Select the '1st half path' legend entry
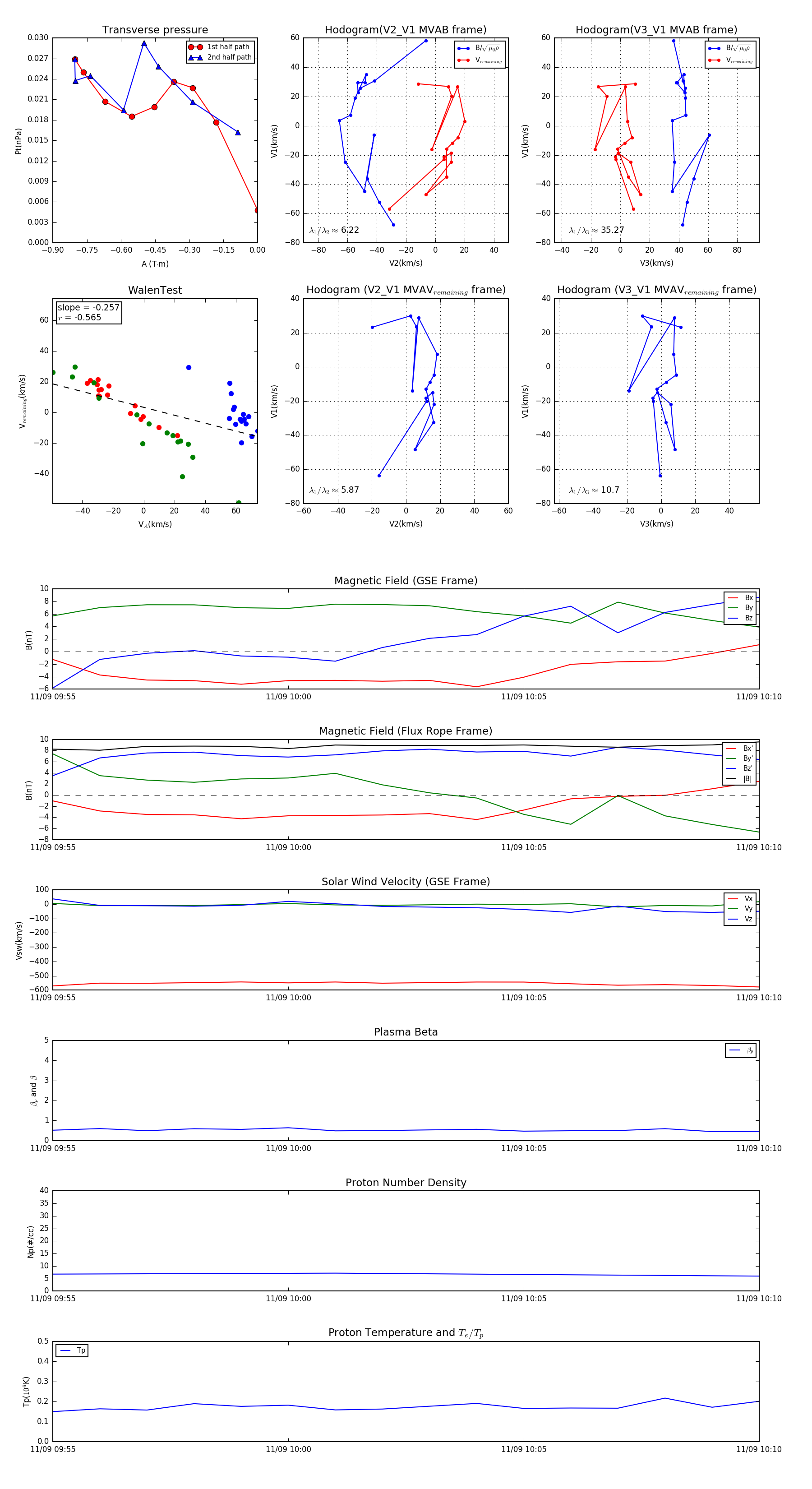The width and height of the screenshot is (812, 1489). (x=220, y=47)
